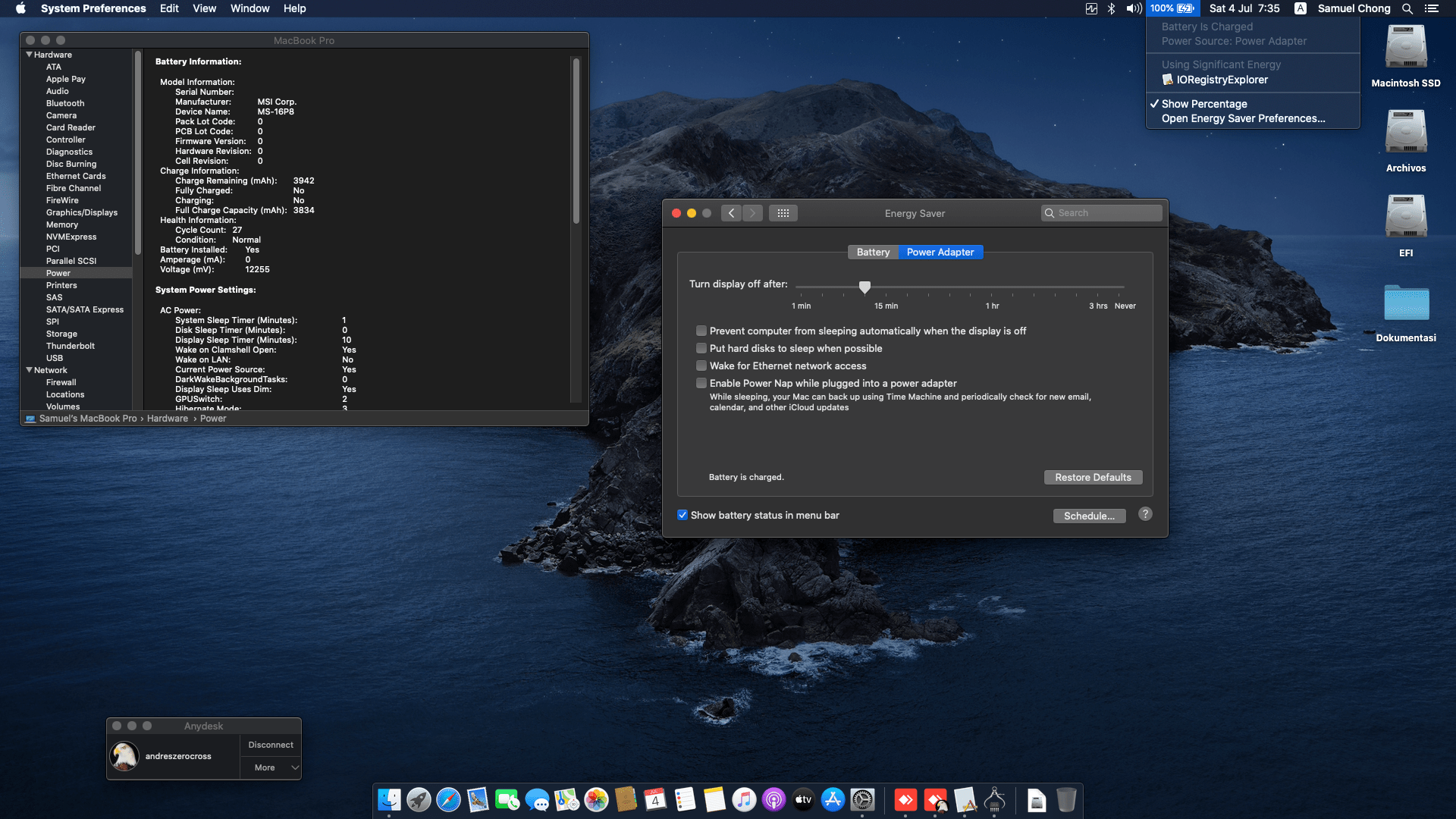1456x819 pixels.
Task: Open the App Store from the Dock
Action: click(833, 800)
